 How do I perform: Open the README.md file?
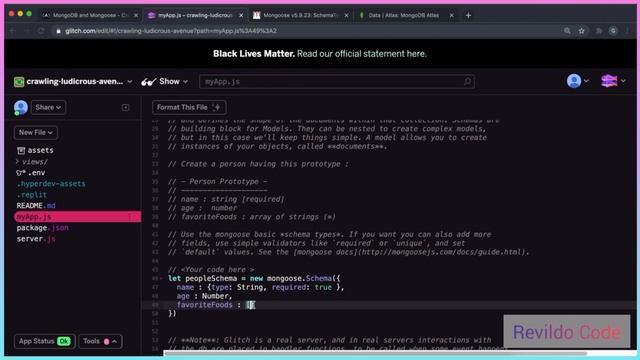coord(36,206)
